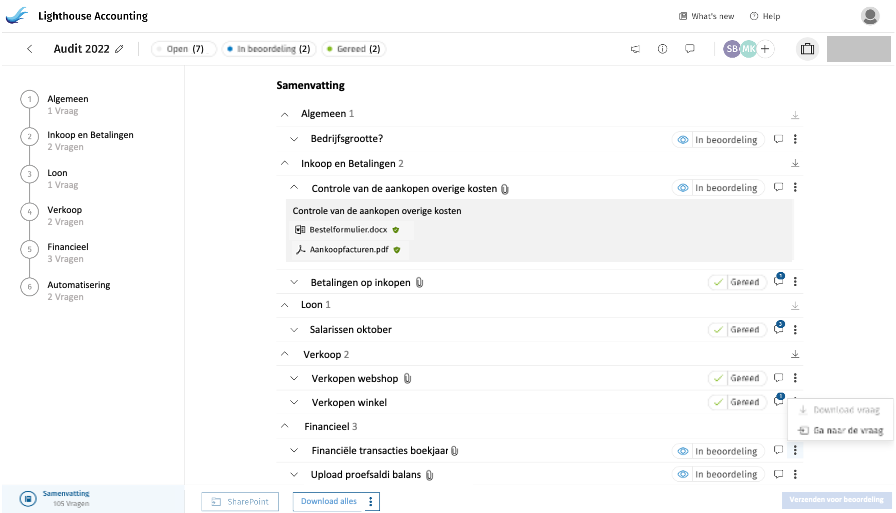Toggle the Gereed (2) status filter

point(352,49)
